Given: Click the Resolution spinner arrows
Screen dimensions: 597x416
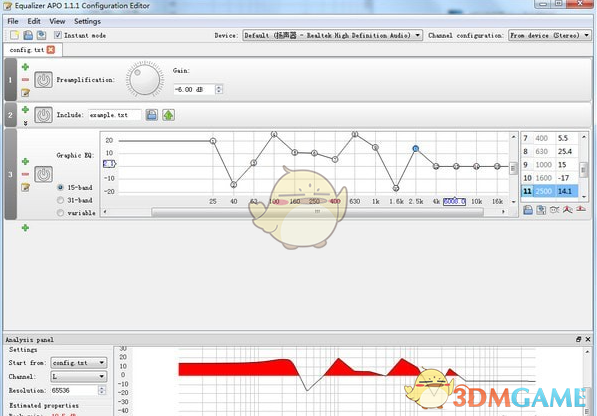Looking at the screenshot, I should pyautogui.click(x=102, y=390).
